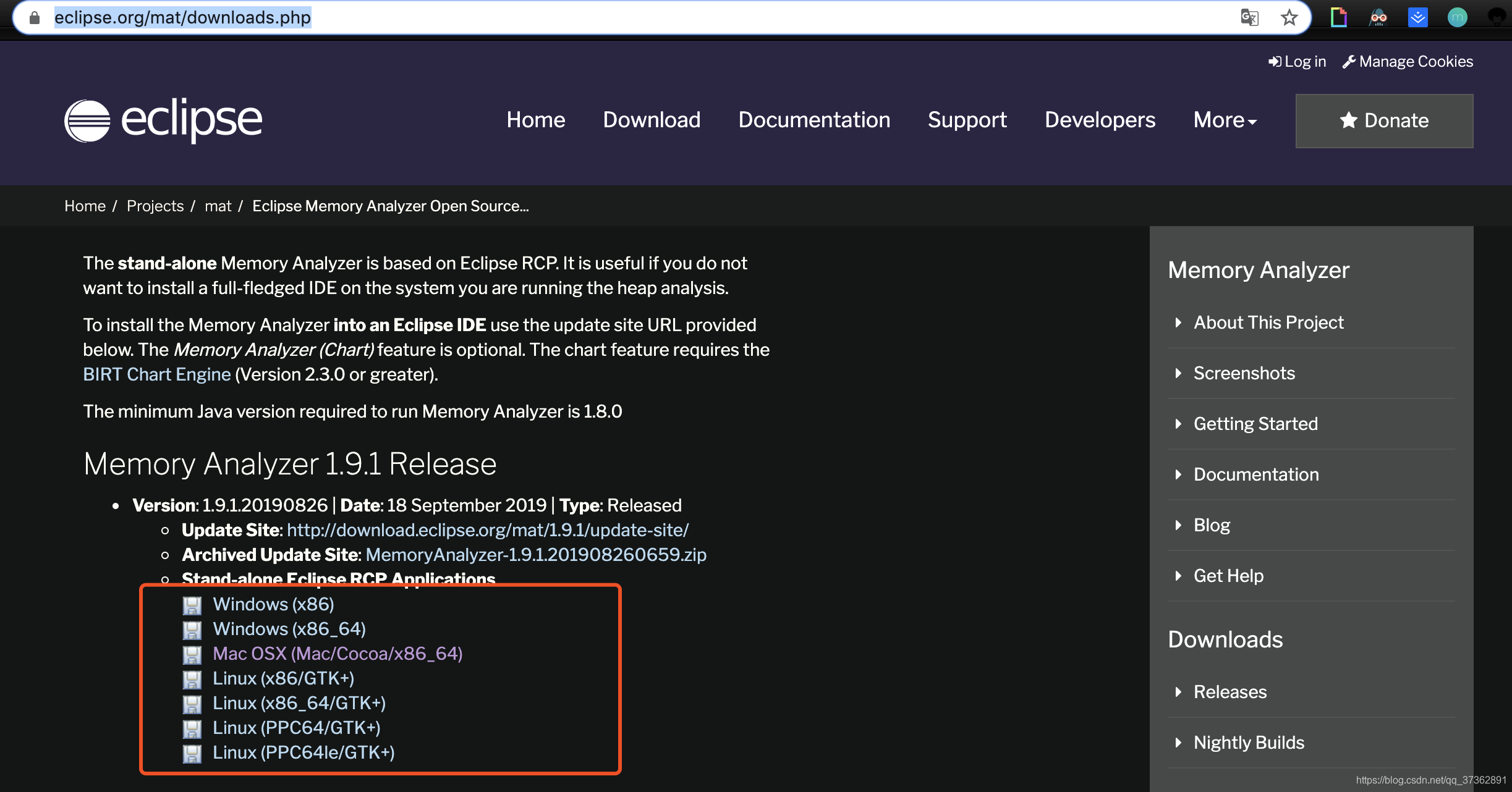Screen dimensions: 1512x792
Task: Open Get Help in sidebar
Action: (x=1228, y=576)
